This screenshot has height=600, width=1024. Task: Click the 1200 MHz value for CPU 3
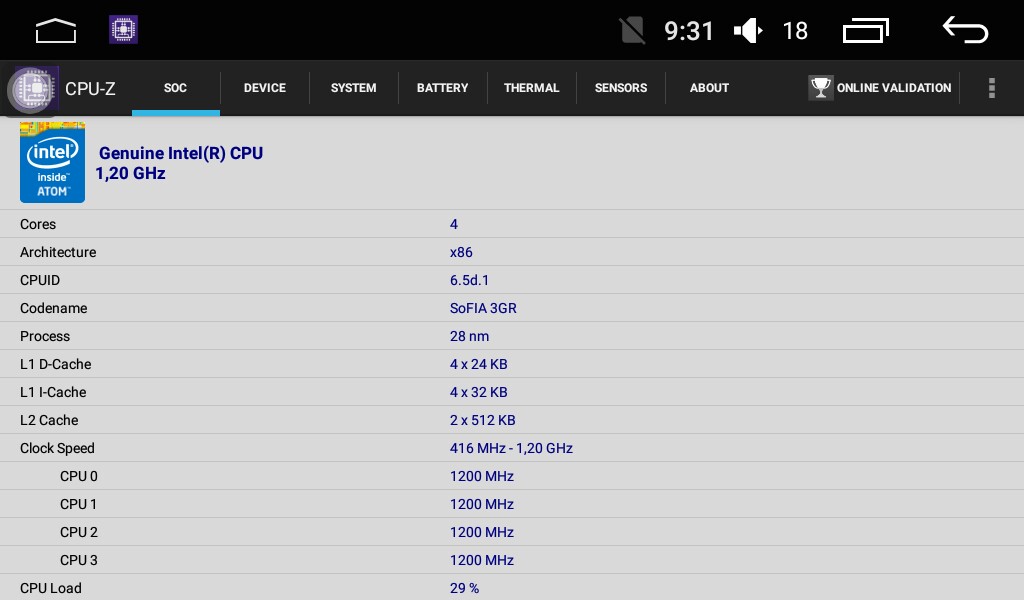[482, 560]
